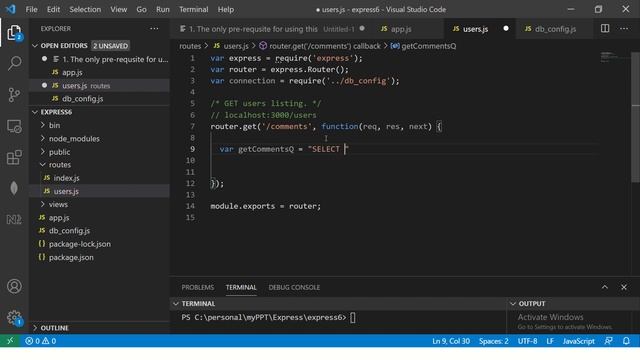Change end of line sequence LF
Viewport: 640px width, 360px height.
pos(550,341)
